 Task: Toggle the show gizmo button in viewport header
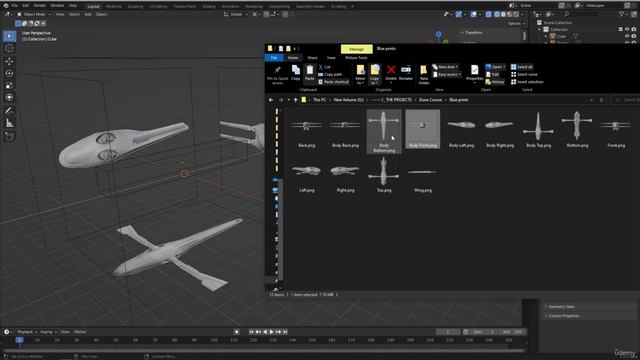459,14
